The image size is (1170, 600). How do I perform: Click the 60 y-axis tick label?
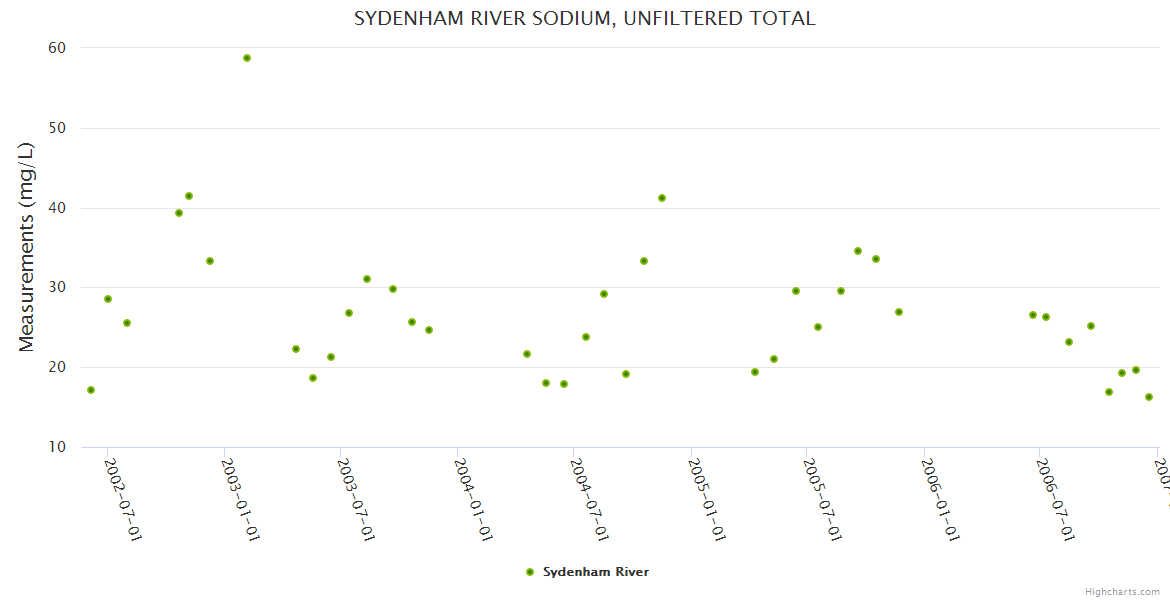[x=56, y=48]
